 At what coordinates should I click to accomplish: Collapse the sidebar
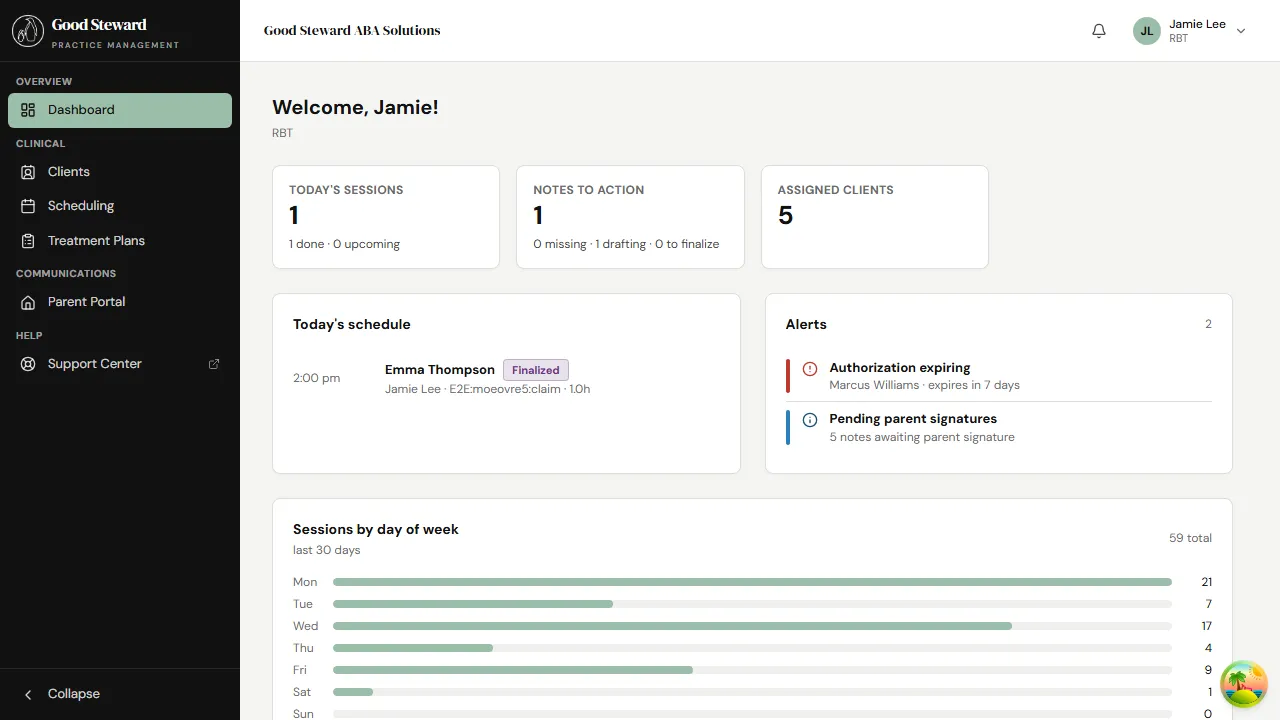coord(60,693)
